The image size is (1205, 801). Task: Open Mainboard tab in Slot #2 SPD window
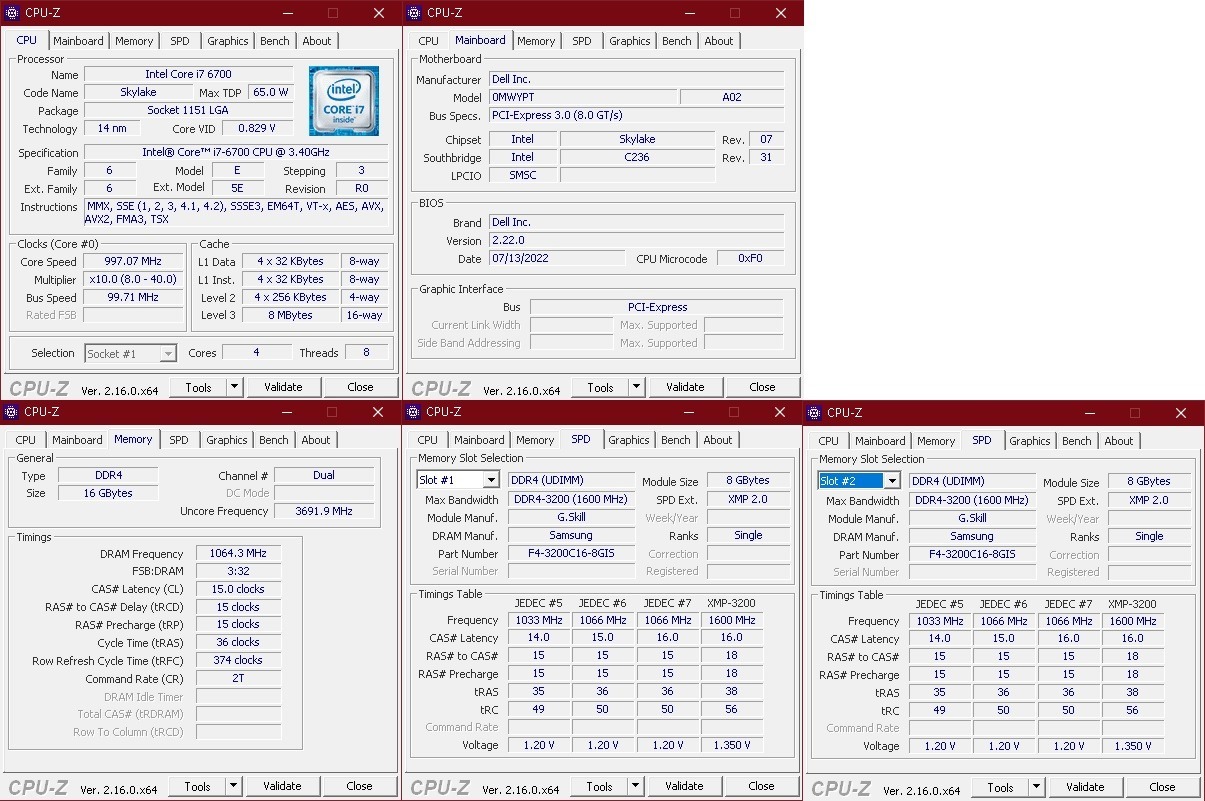click(880, 441)
